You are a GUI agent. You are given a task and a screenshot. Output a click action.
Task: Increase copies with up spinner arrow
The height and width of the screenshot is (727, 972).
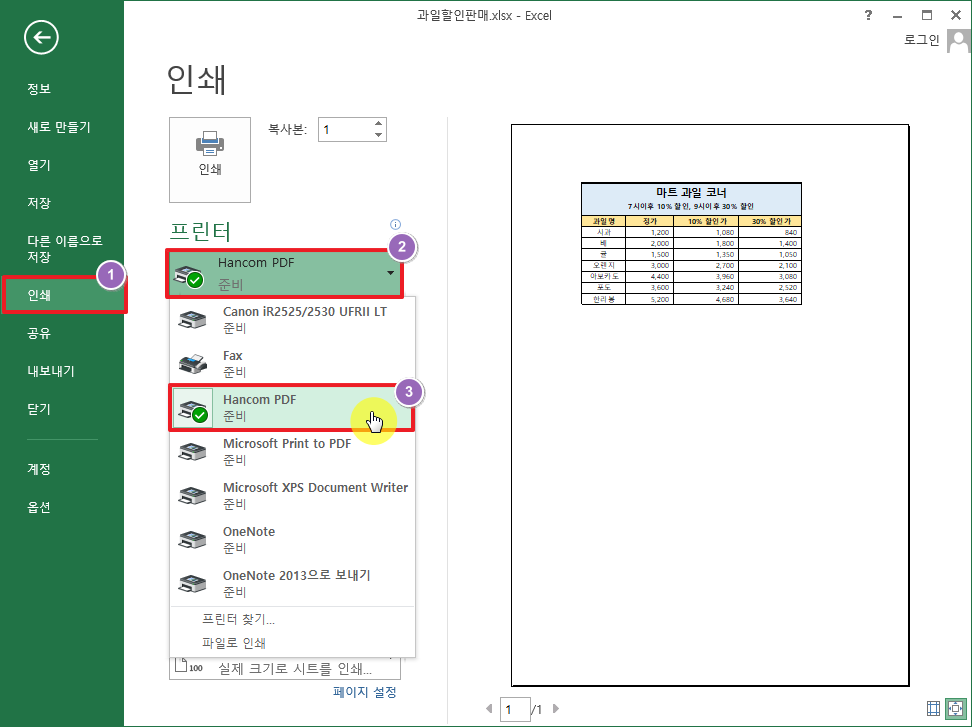click(x=379, y=123)
